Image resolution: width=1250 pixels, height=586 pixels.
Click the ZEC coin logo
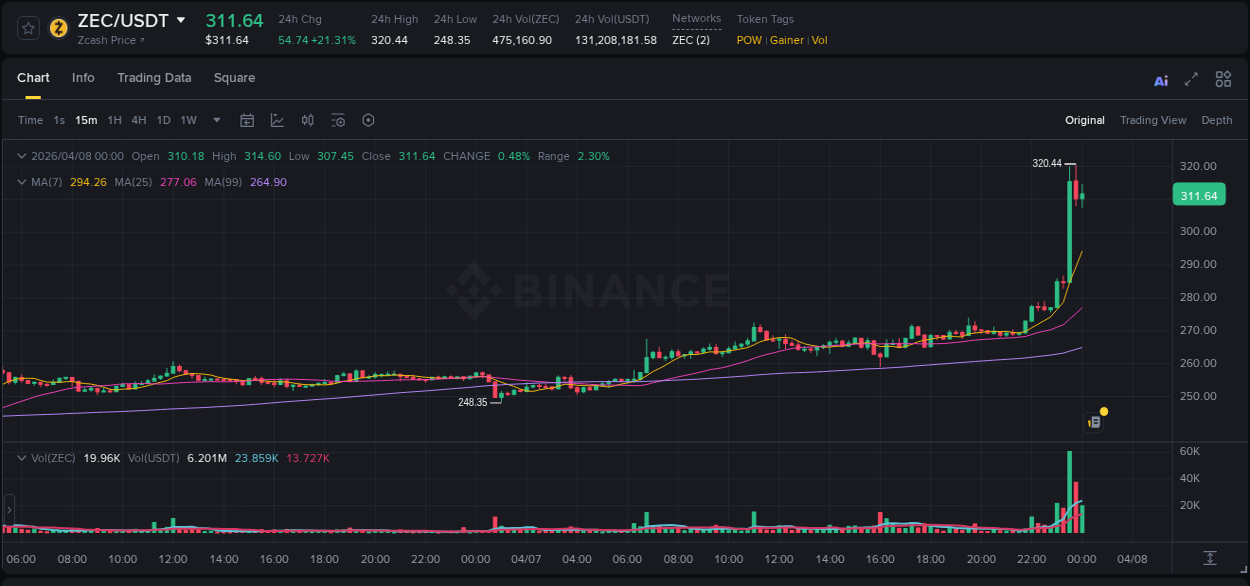58,29
